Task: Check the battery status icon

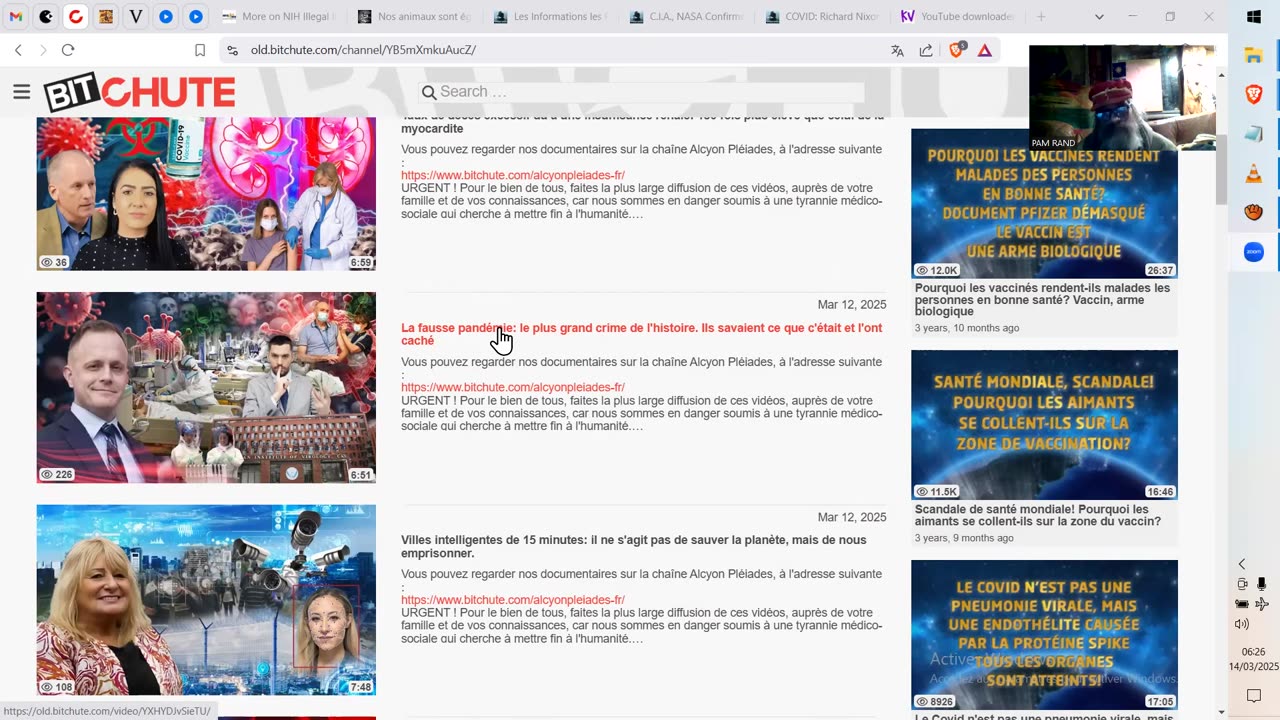Action: [1243, 604]
